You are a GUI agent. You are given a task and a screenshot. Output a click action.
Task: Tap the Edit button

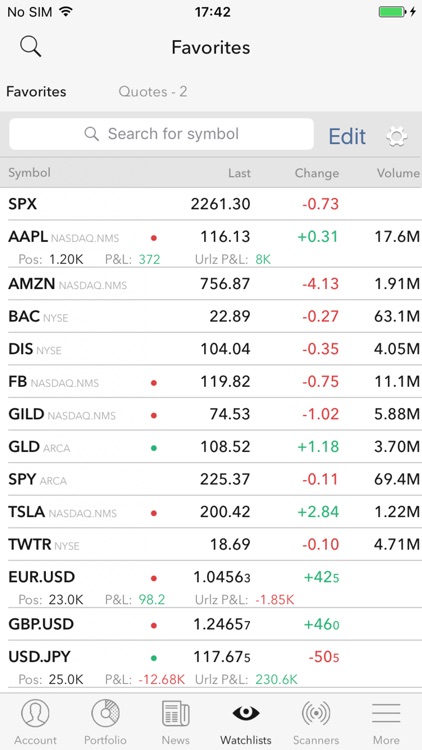pos(347,137)
